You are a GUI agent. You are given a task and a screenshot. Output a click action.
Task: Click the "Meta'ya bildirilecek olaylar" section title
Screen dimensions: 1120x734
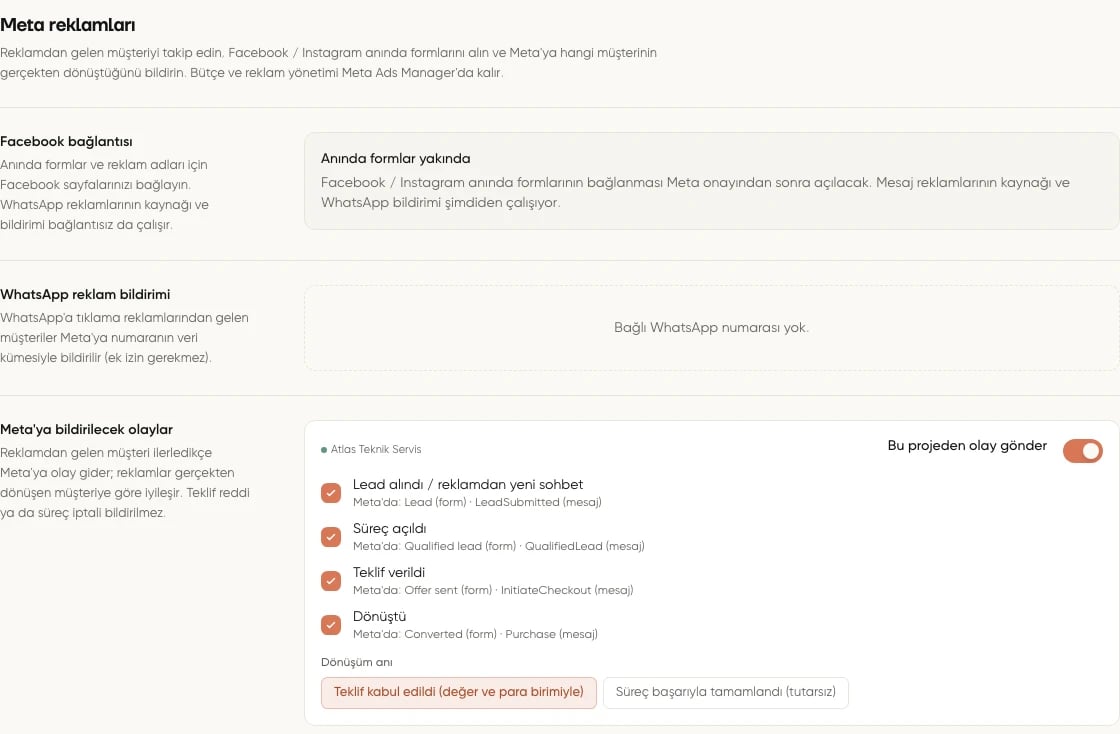86,429
